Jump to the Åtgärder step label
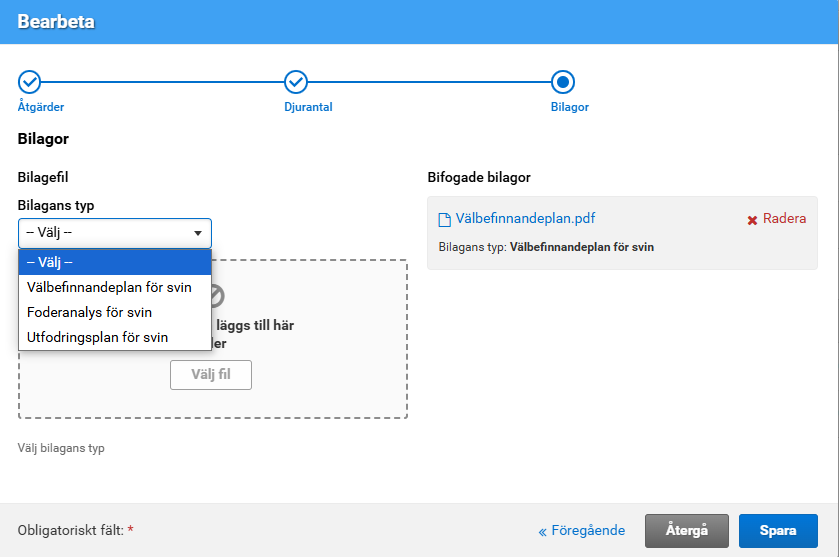The width and height of the screenshot is (839, 557). coord(41,107)
